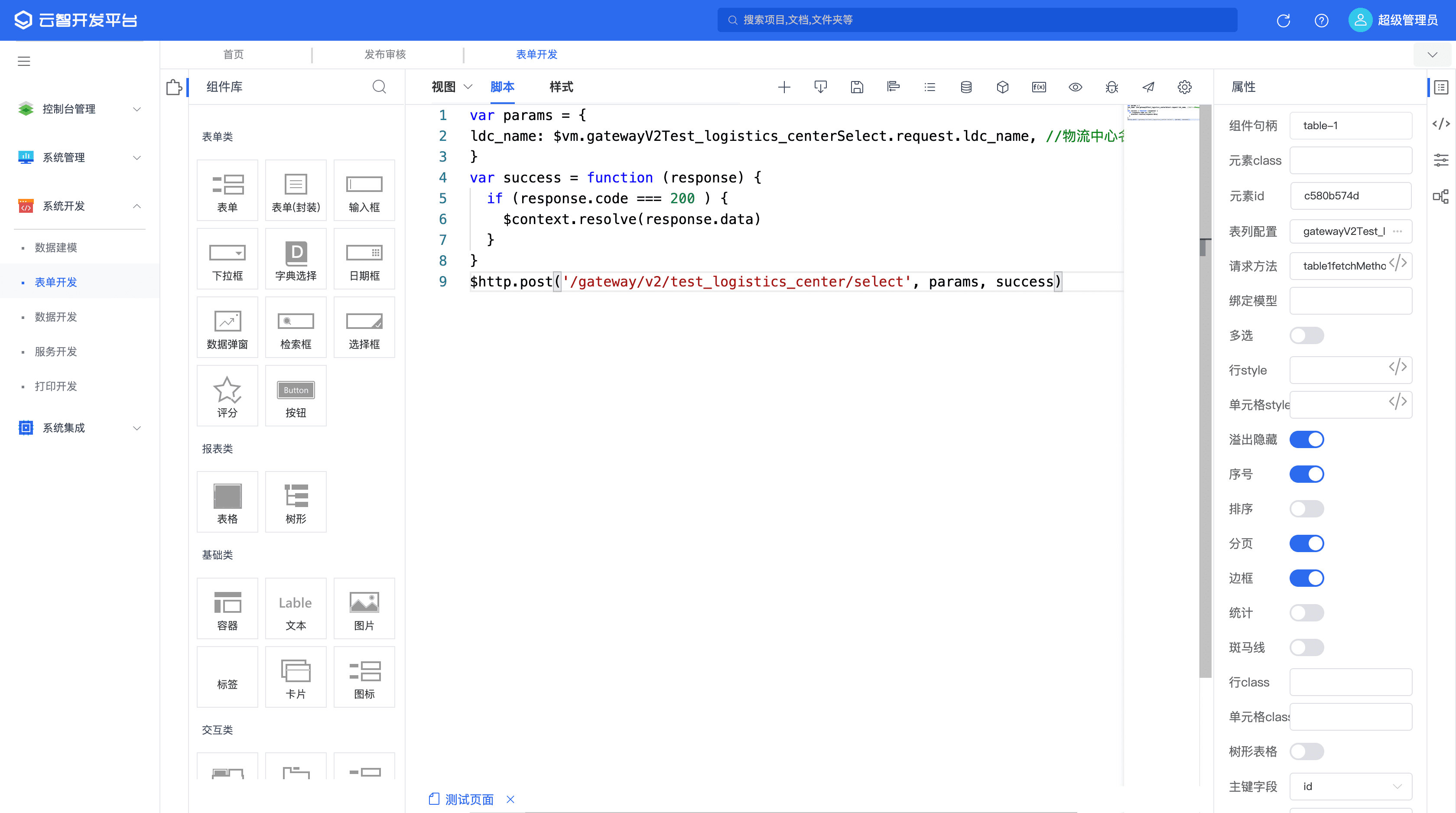Screen dimensions: 1456x813
Task: Select the 表单开发 top tab
Action: coord(536,54)
